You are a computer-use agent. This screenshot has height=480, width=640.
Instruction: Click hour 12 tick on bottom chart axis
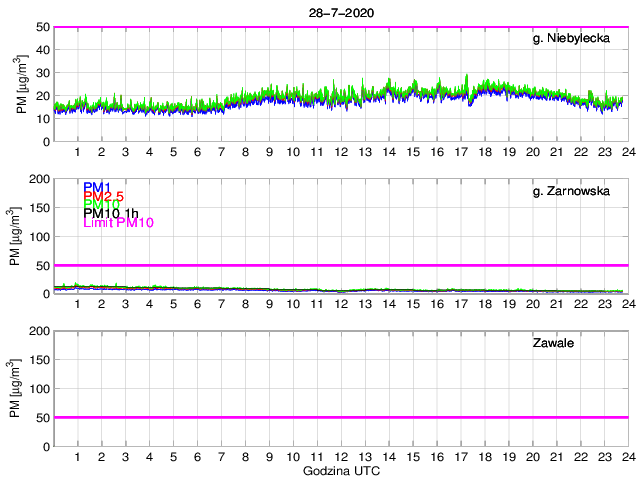point(341,456)
